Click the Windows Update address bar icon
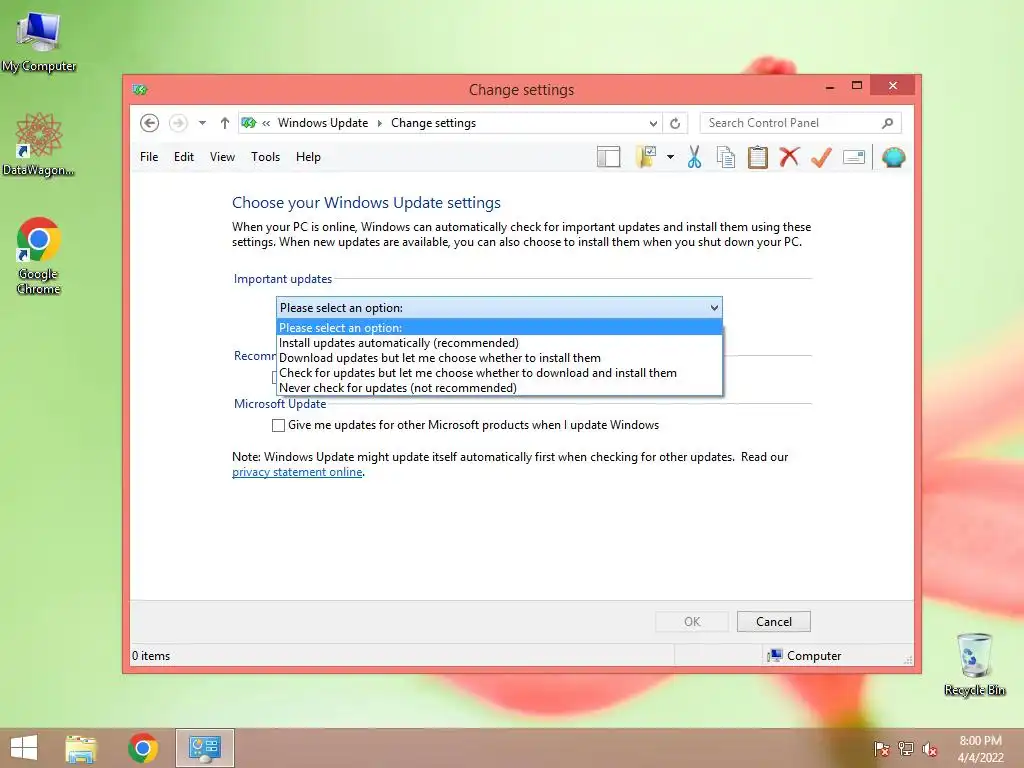This screenshot has height=768, width=1024. (x=249, y=123)
